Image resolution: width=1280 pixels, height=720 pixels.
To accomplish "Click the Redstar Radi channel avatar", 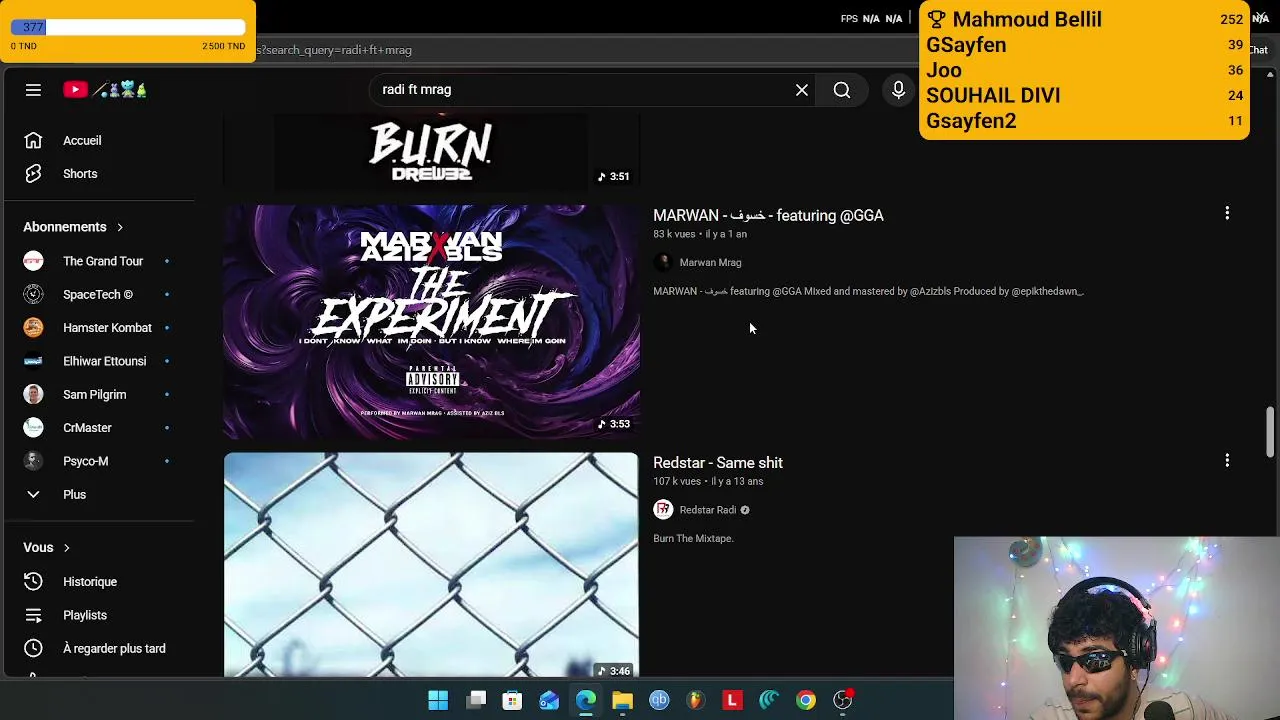I will tap(663, 510).
